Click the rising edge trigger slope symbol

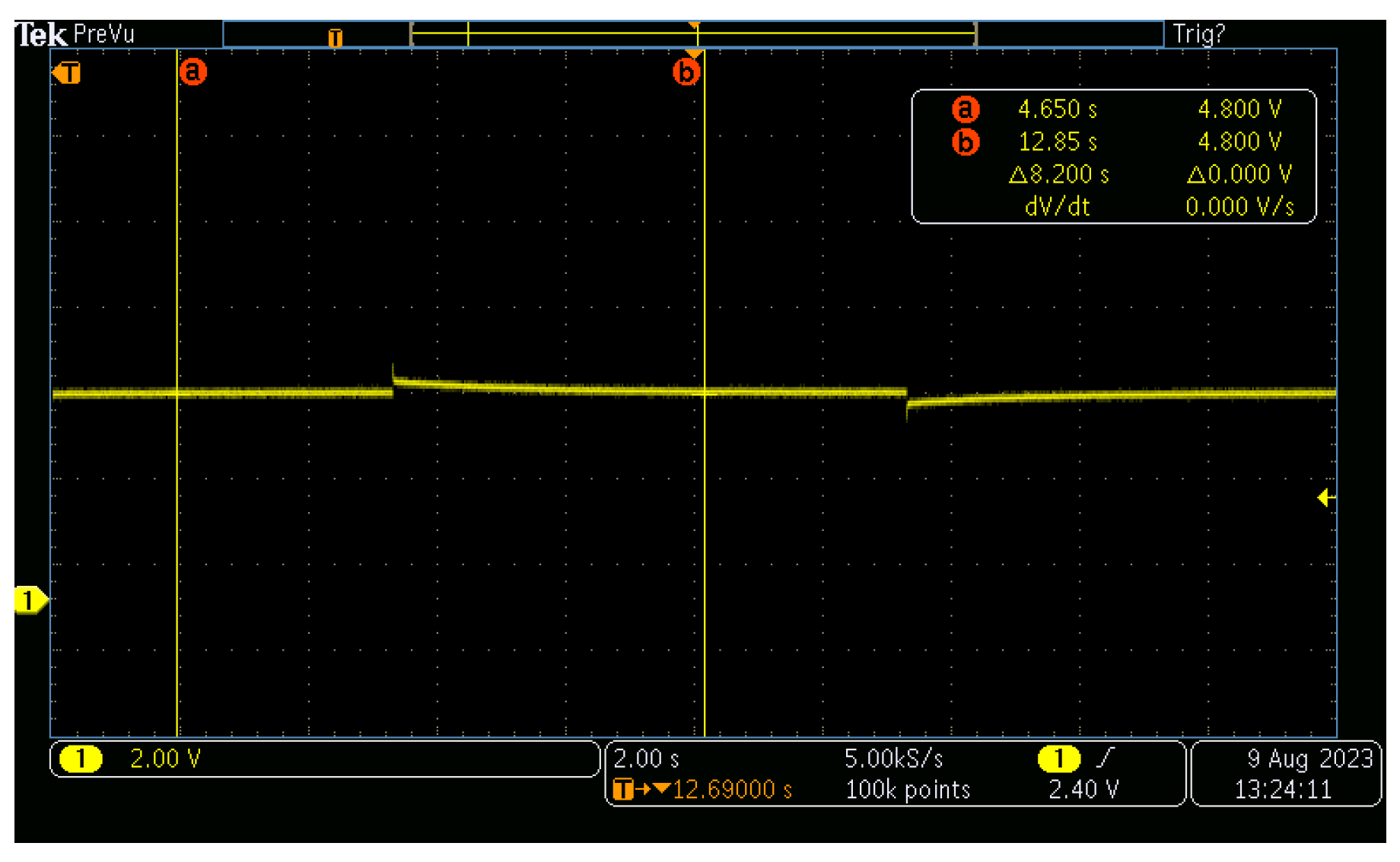pos(1106,757)
